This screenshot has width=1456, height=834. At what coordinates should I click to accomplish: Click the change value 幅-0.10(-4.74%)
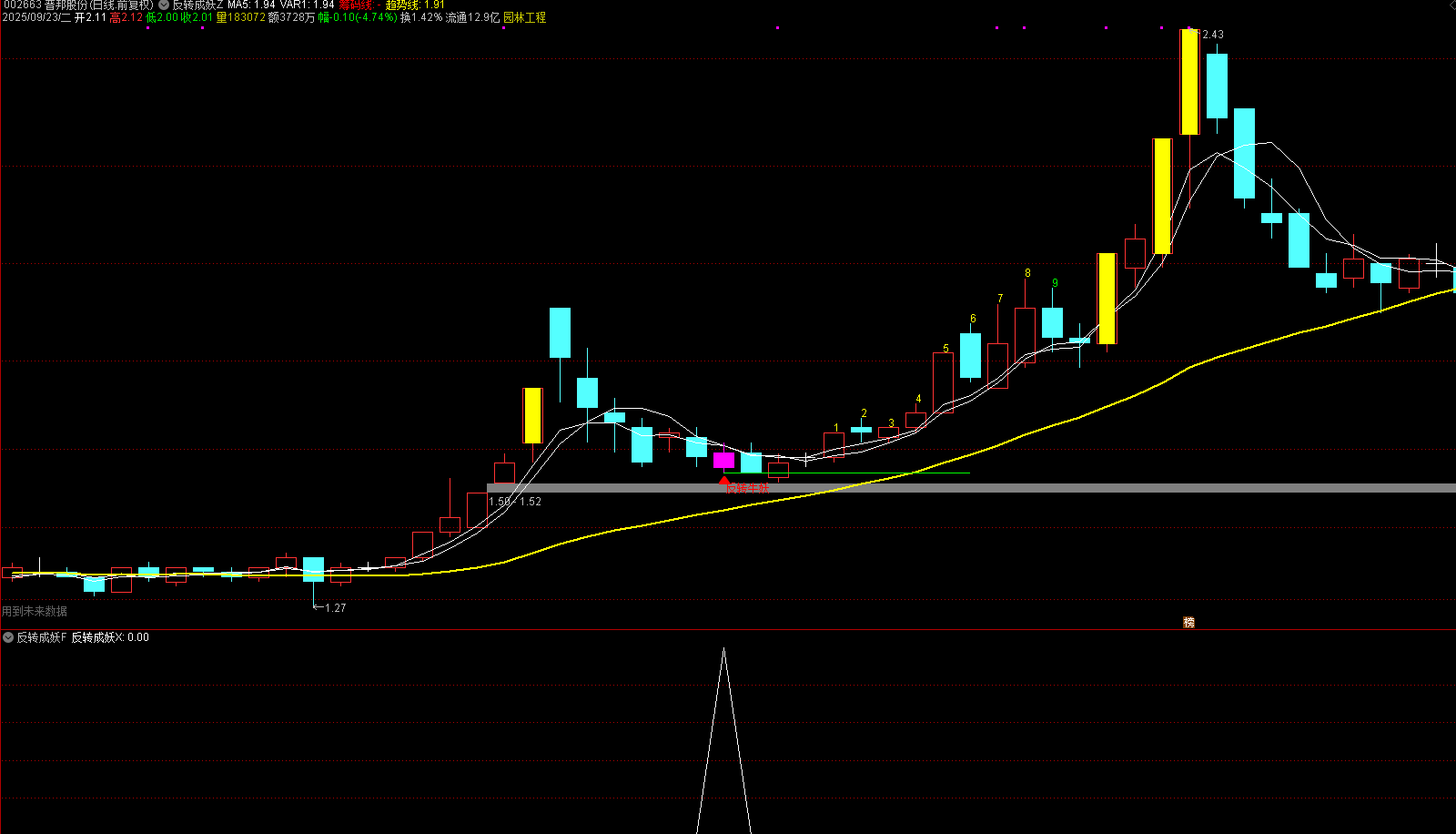click(x=358, y=17)
